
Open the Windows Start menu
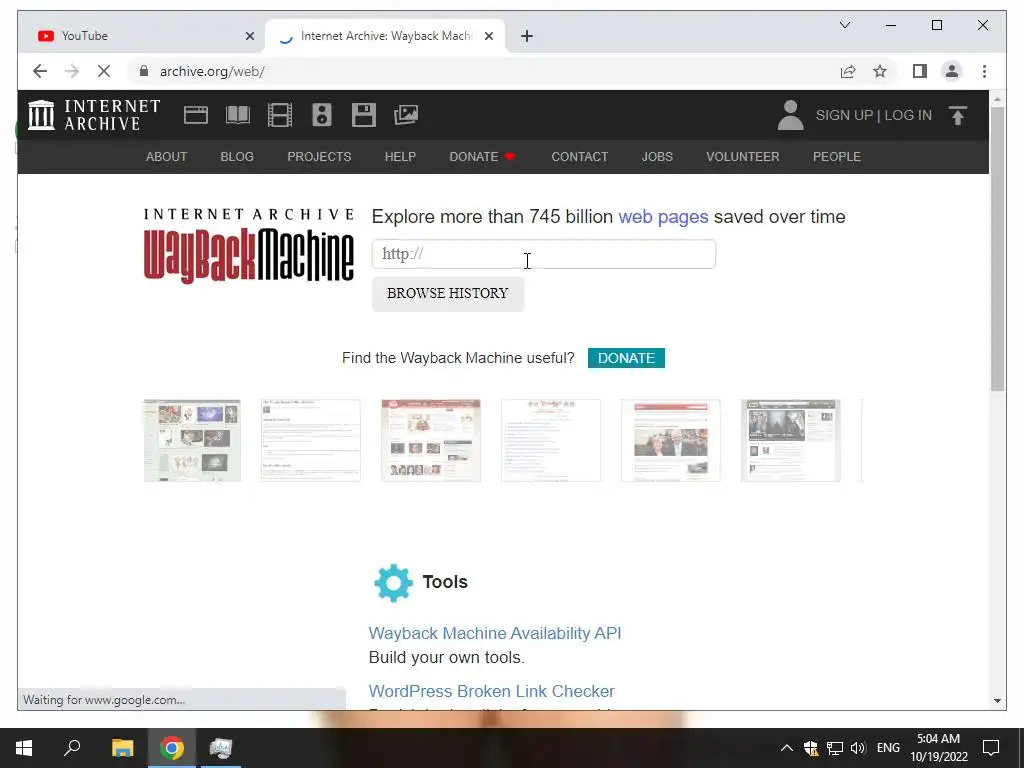[24, 748]
